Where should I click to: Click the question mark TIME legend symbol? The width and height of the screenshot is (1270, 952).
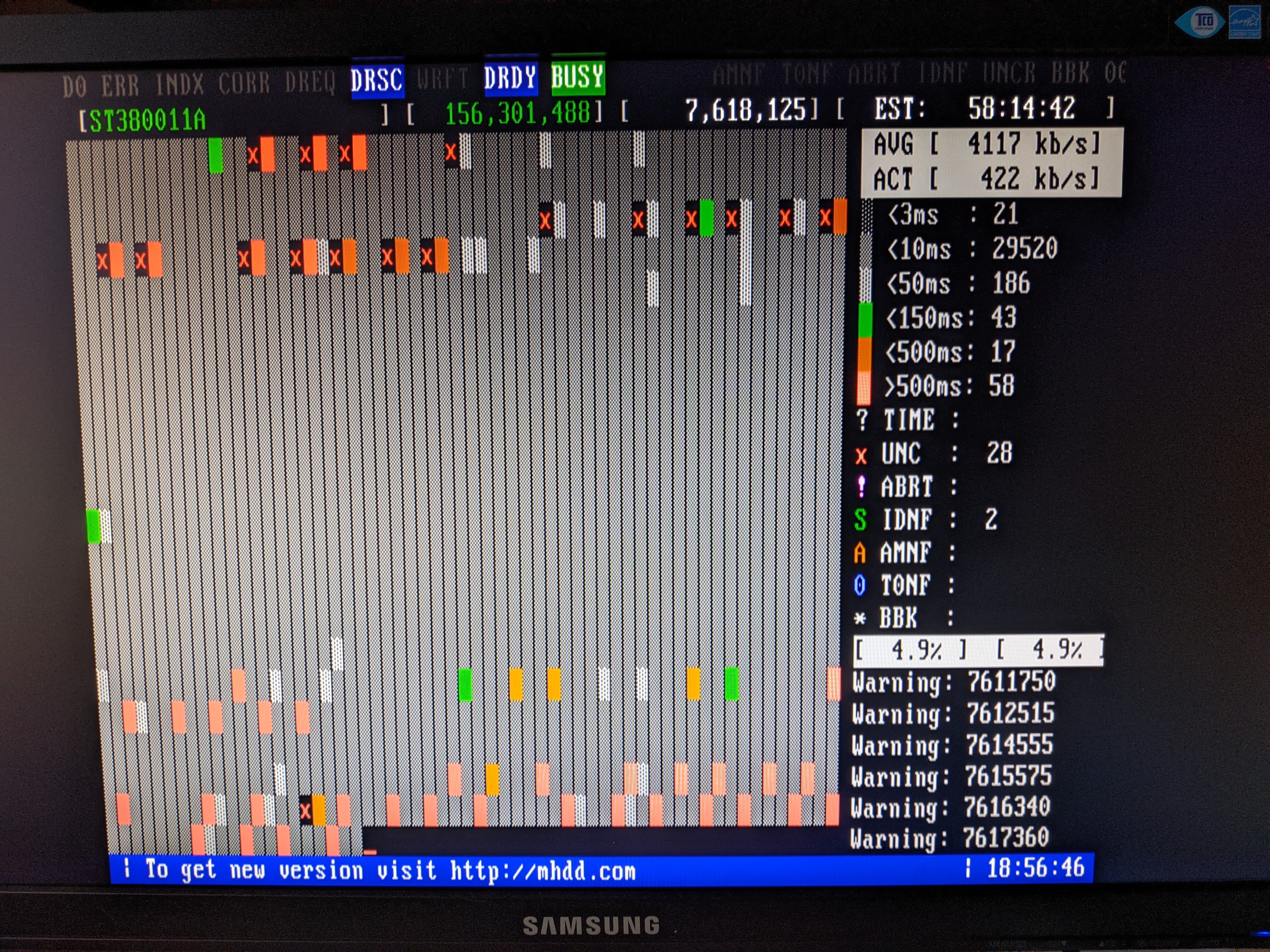coord(862,419)
